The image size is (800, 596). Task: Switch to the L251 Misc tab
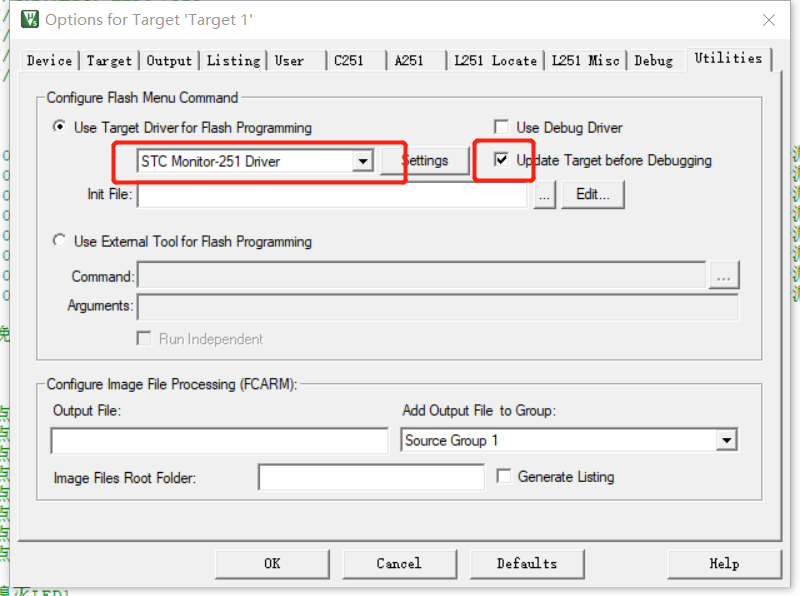point(586,61)
